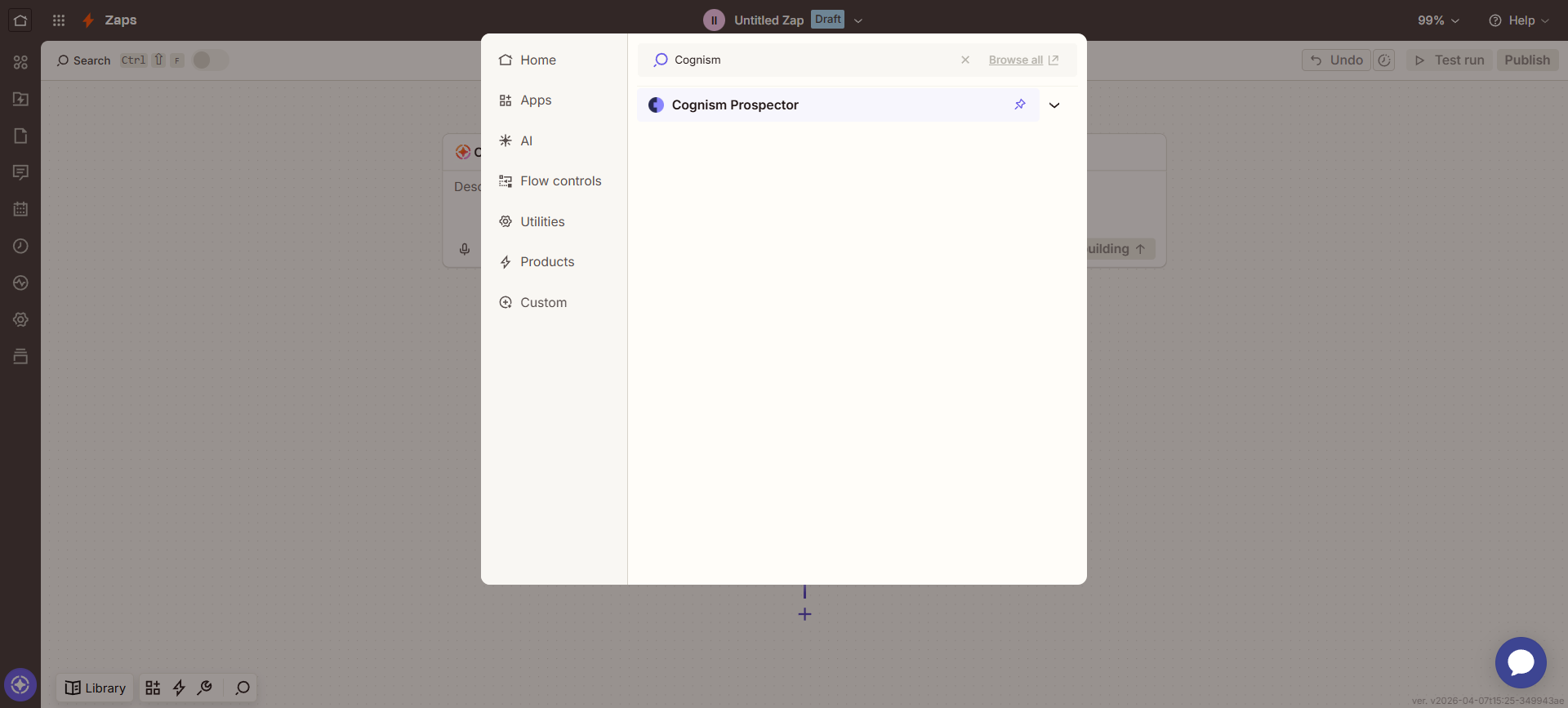Pin the Cognism Prospector app
Image resolution: width=1568 pixels, height=708 pixels.
[1019, 105]
